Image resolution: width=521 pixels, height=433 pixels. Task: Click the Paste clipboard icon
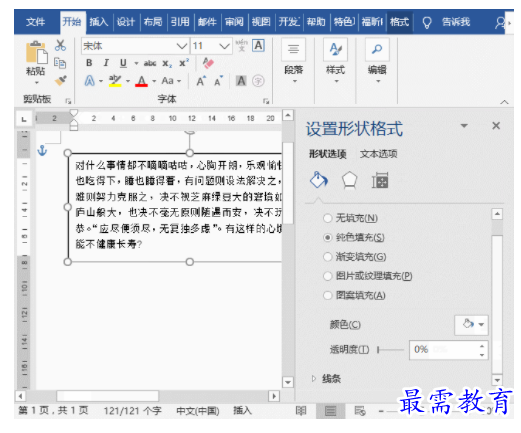coord(36,53)
